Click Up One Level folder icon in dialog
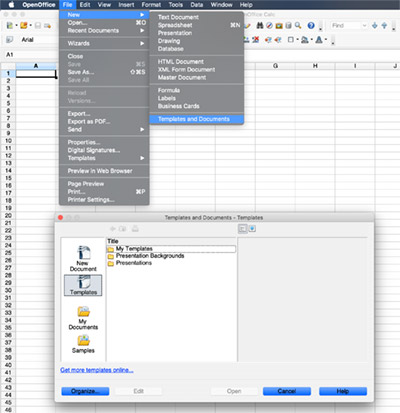The width and height of the screenshot is (400, 413). pos(123,229)
